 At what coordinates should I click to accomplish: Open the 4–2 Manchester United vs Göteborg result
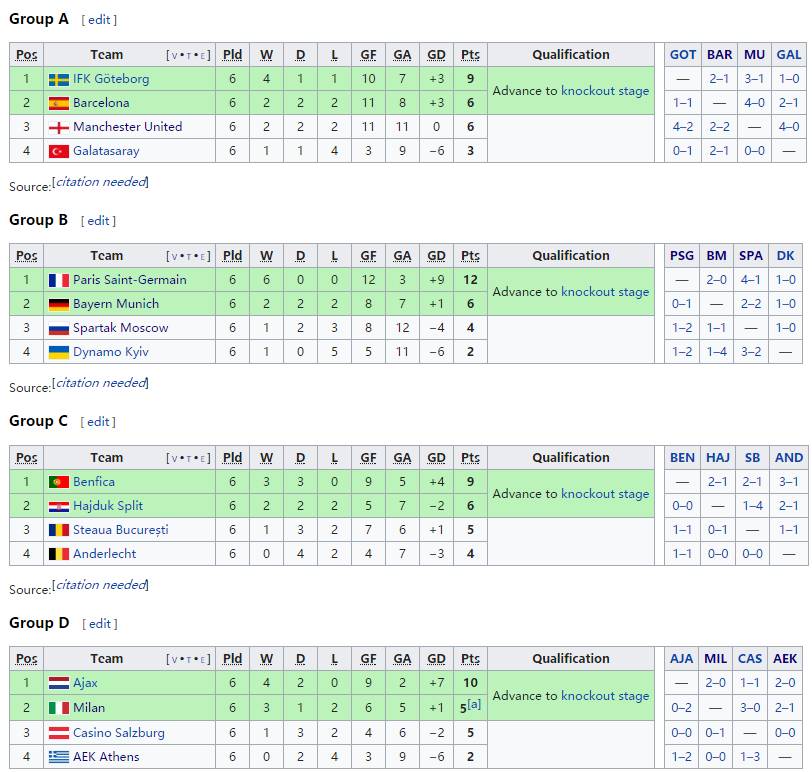tap(683, 127)
